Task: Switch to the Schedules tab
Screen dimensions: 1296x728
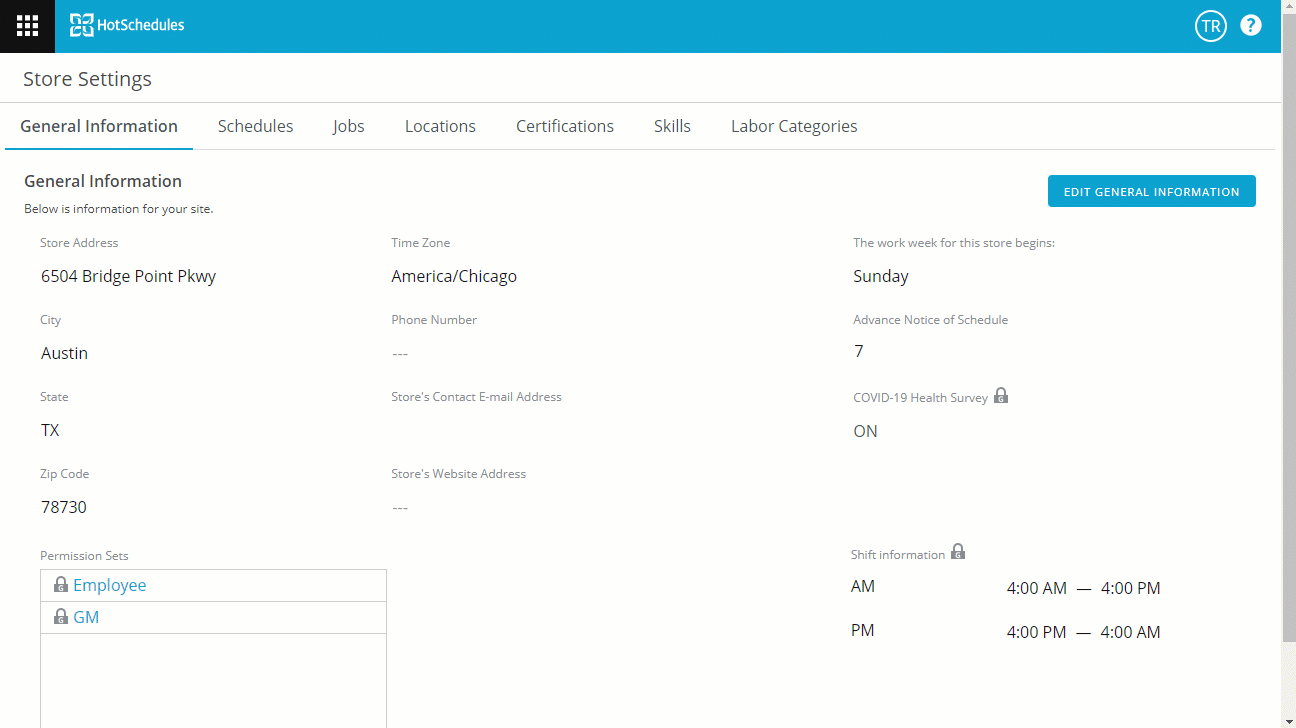Action: tap(255, 126)
